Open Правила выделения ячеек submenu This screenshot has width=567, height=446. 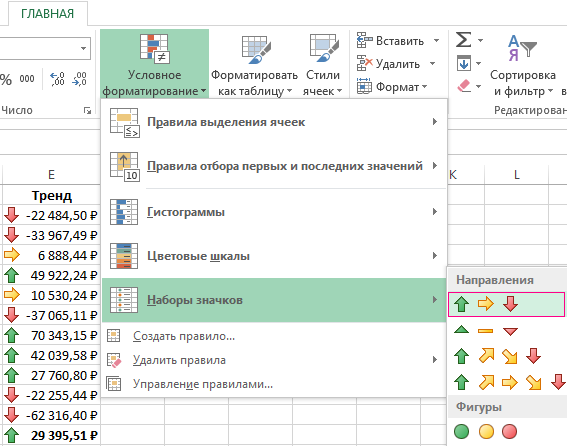274,122
